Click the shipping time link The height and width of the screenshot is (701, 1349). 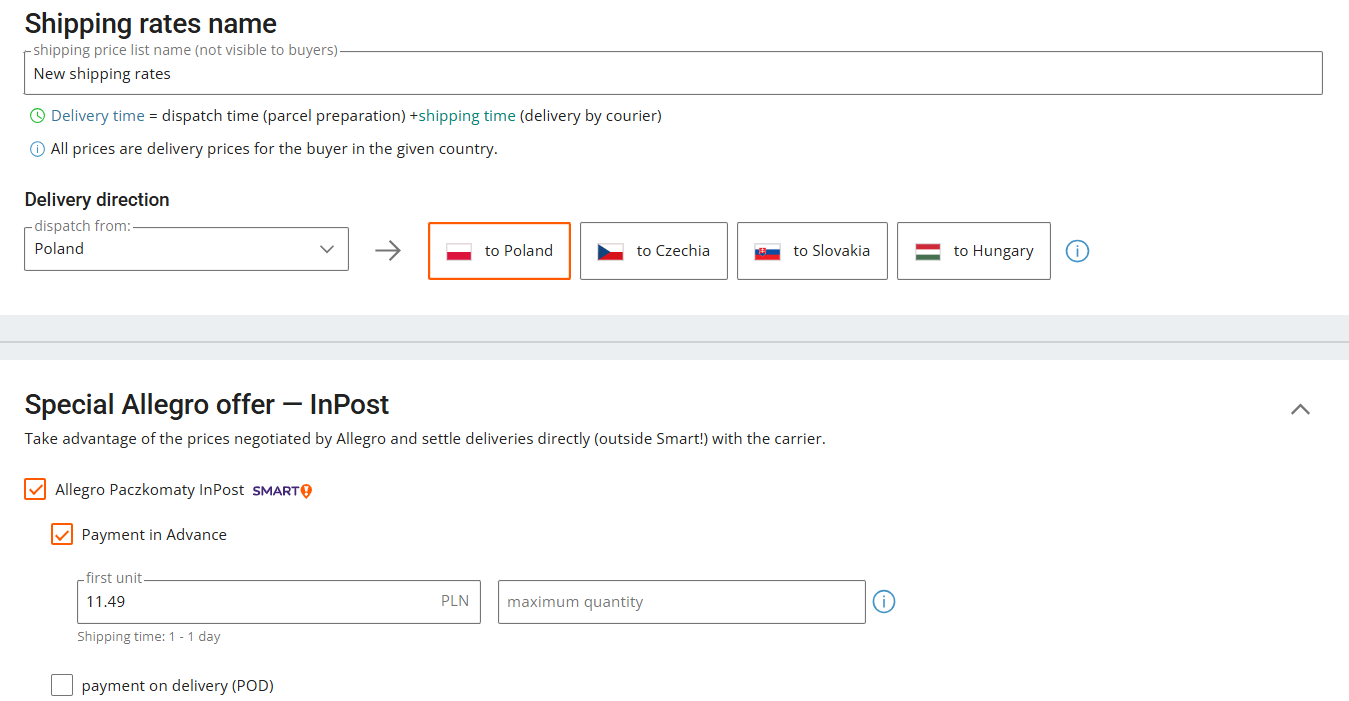(x=467, y=116)
